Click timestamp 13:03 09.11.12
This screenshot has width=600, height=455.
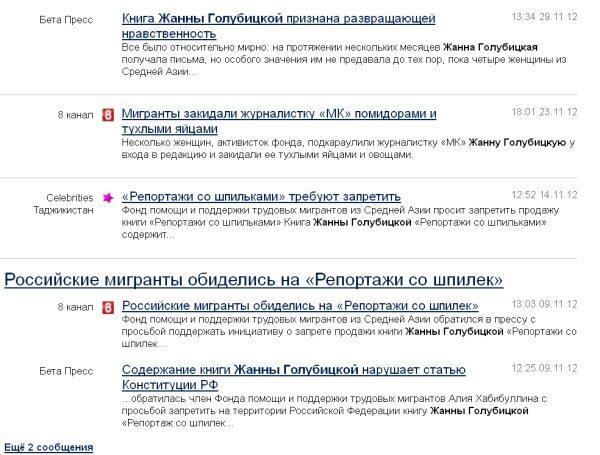[545, 304]
